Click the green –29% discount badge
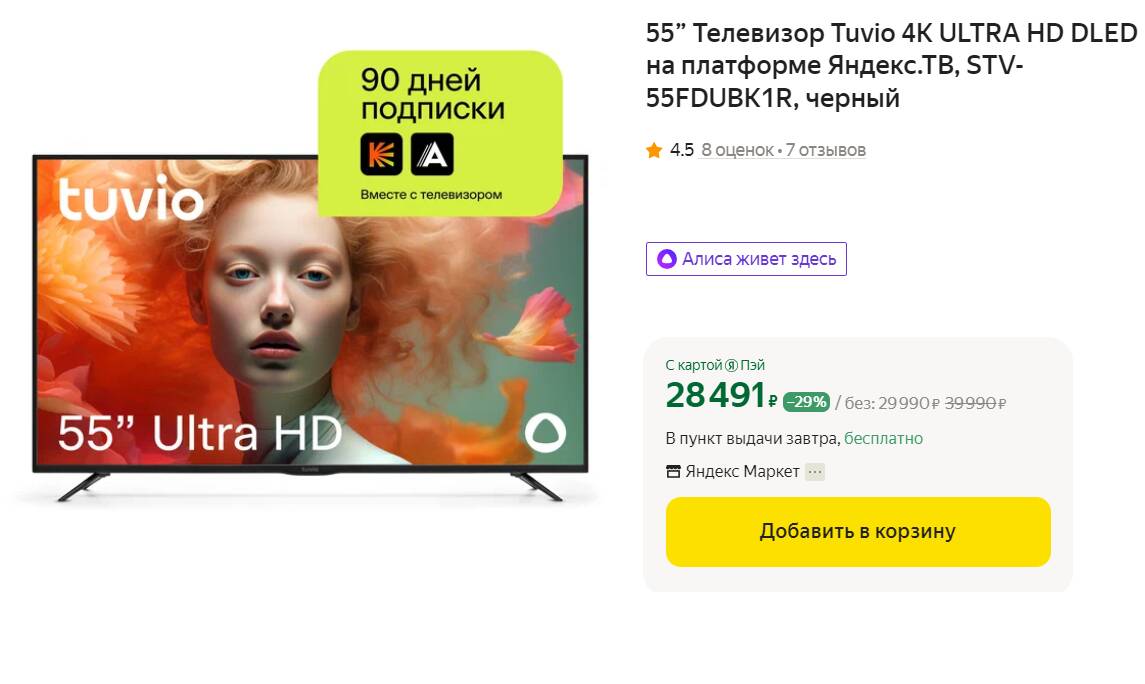The width and height of the screenshot is (1145, 684). [x=806, y=401]
